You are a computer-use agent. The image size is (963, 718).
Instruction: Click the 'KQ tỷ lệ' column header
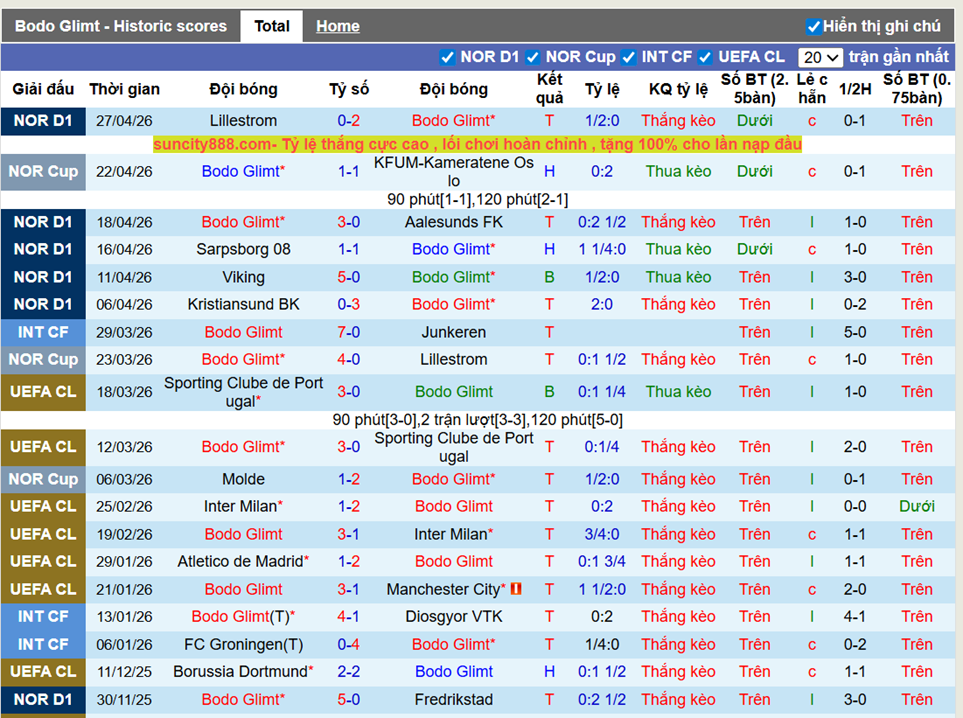coord(678,89)
